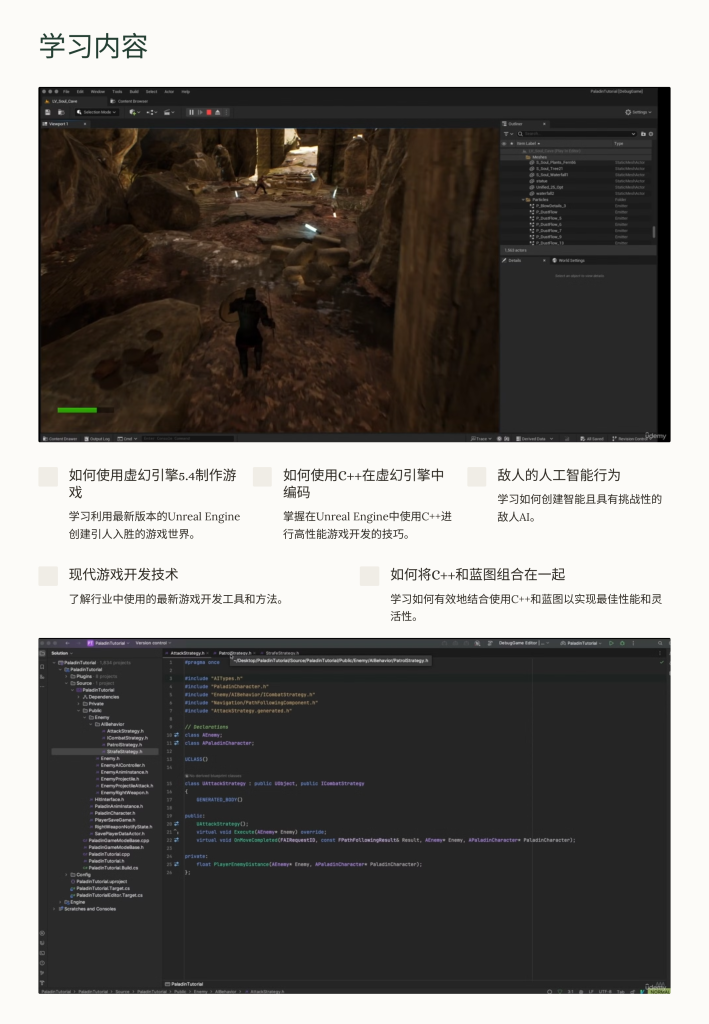Select S_Soul_Waterfall1 in the Outliner

pos(552,175)
